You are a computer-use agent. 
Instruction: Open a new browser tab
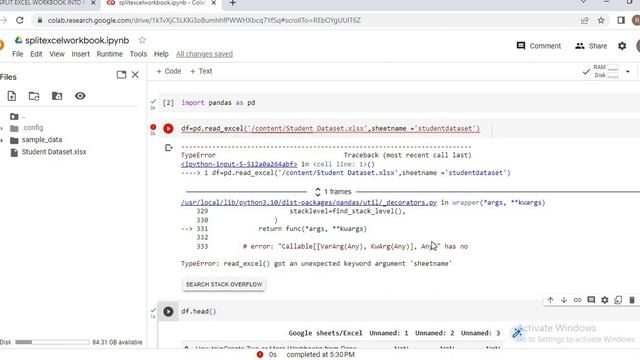pos(233,3)
